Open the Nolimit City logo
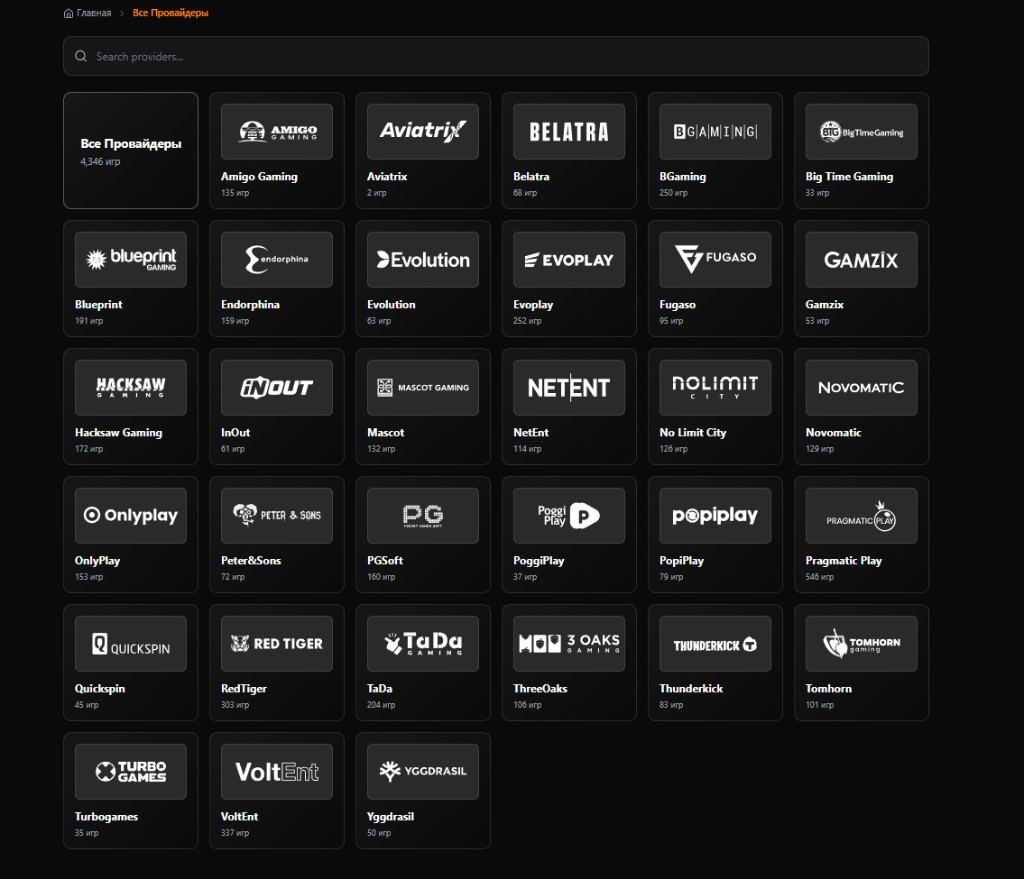 pos(715,387)
